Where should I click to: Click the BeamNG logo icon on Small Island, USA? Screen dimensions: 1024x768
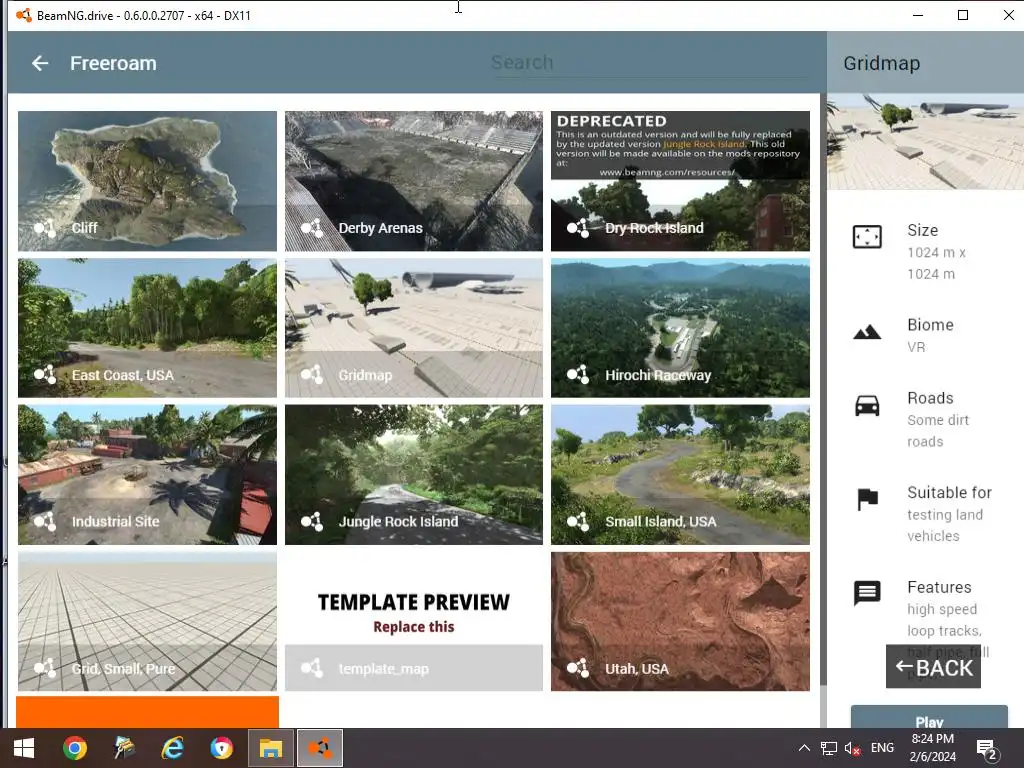click(x=578, y=521)
